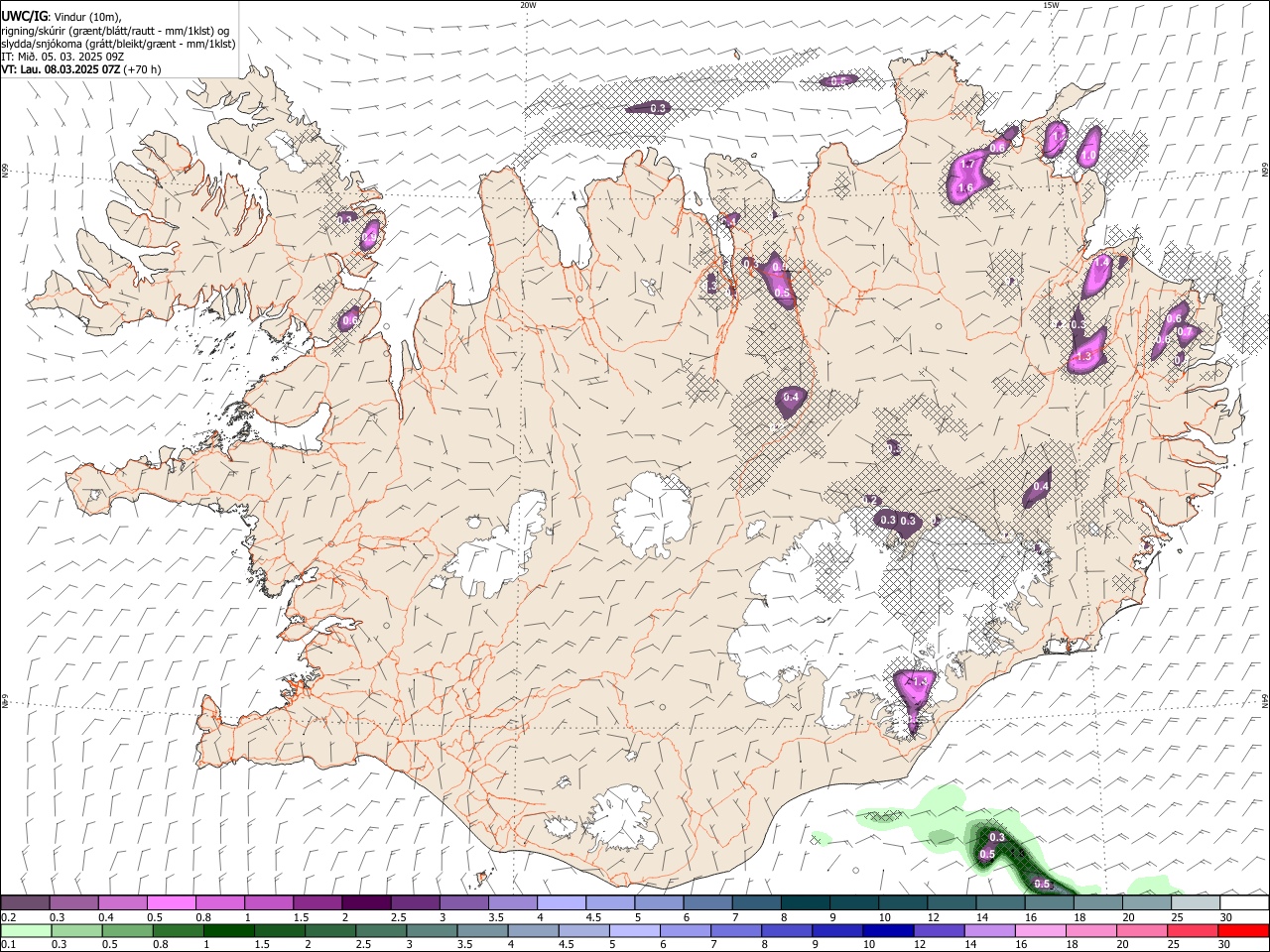
Task: Click the 'UWC/IG' title text
Action: coord(24,16)
